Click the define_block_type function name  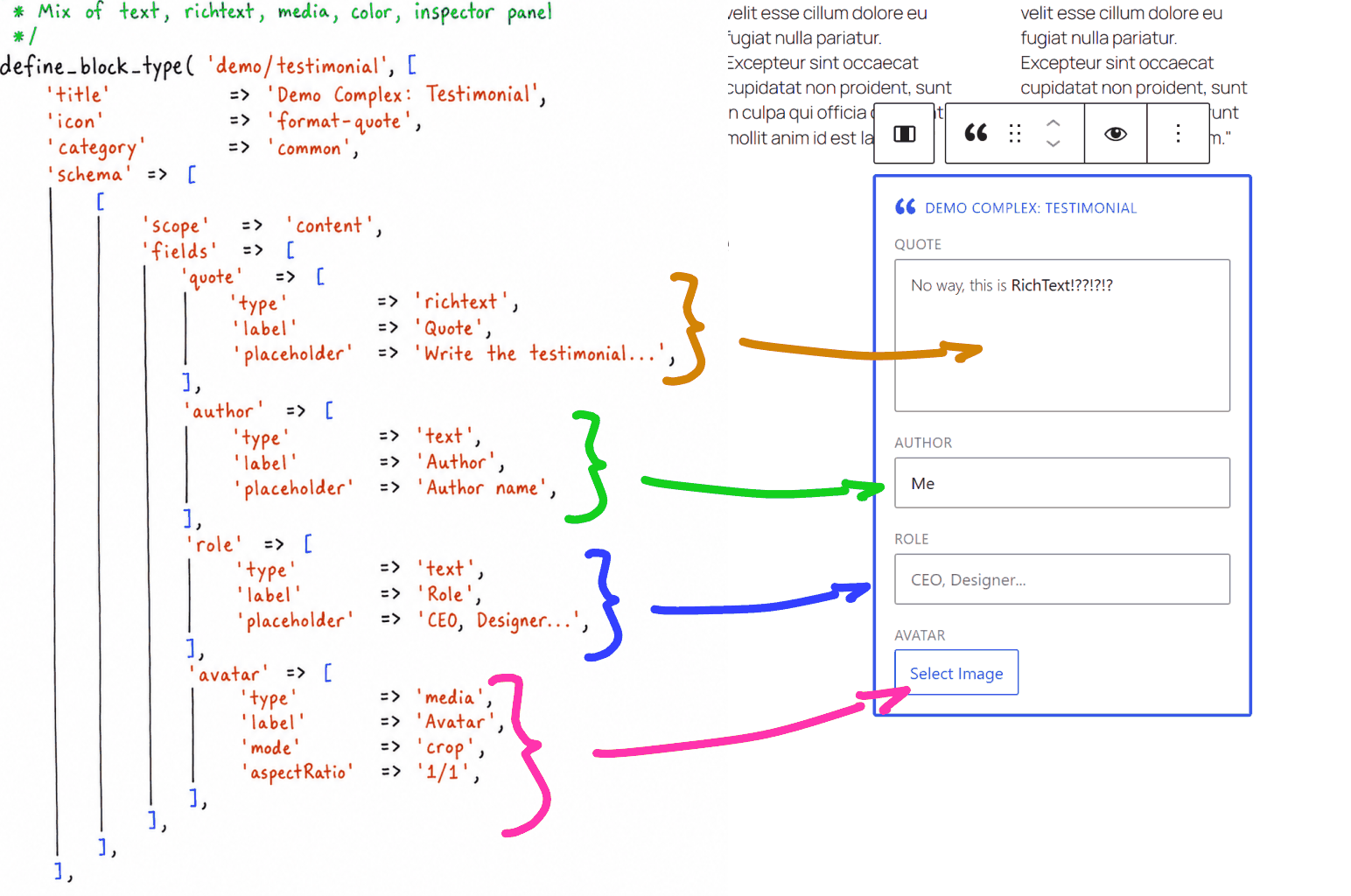tap(91, 66)
